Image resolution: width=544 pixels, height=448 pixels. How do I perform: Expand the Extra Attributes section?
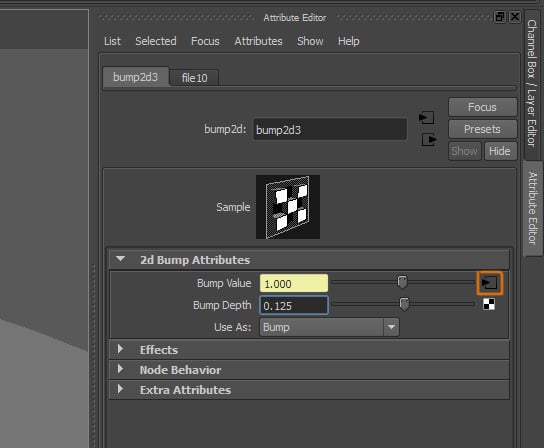click(309, 390)
